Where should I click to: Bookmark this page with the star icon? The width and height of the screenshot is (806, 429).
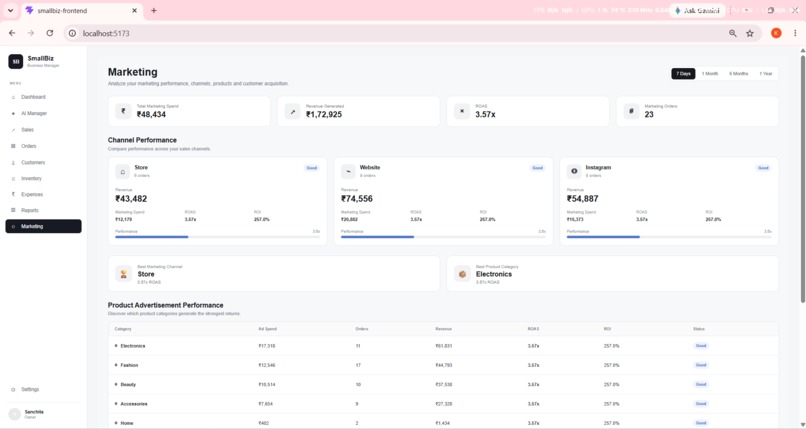coord(750,33)
